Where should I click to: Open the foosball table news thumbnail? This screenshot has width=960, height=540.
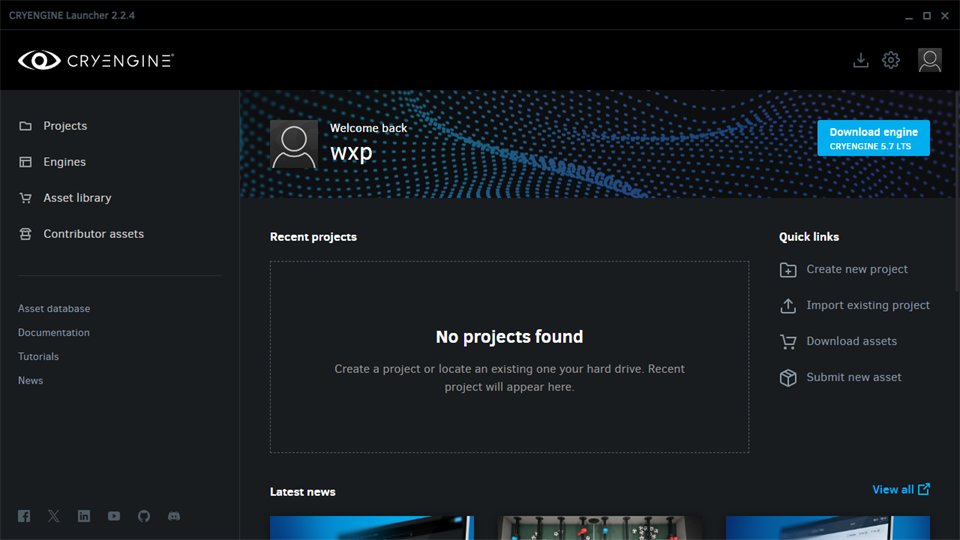click(599, 528)
